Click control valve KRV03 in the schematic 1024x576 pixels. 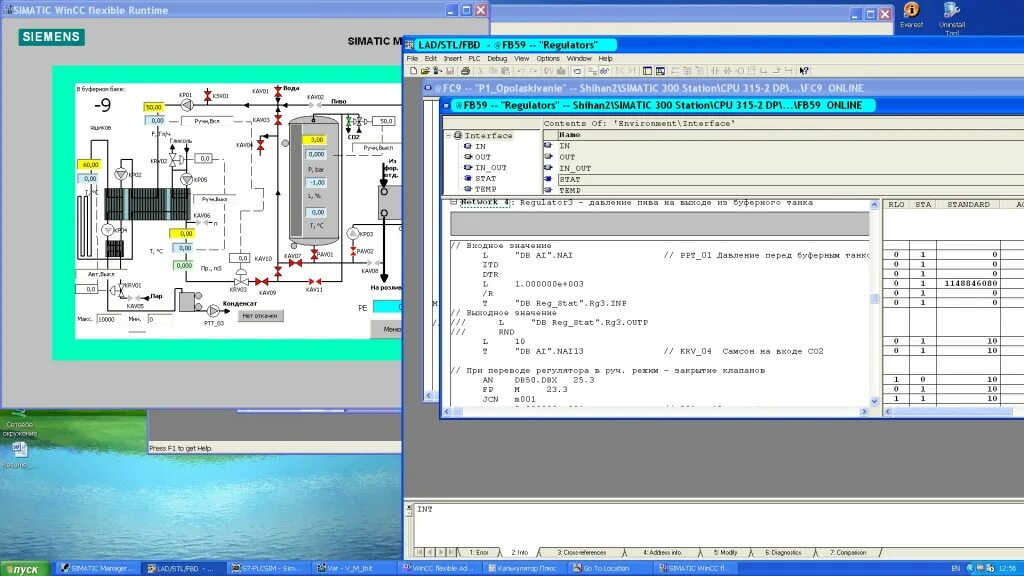tap(241, 278)
